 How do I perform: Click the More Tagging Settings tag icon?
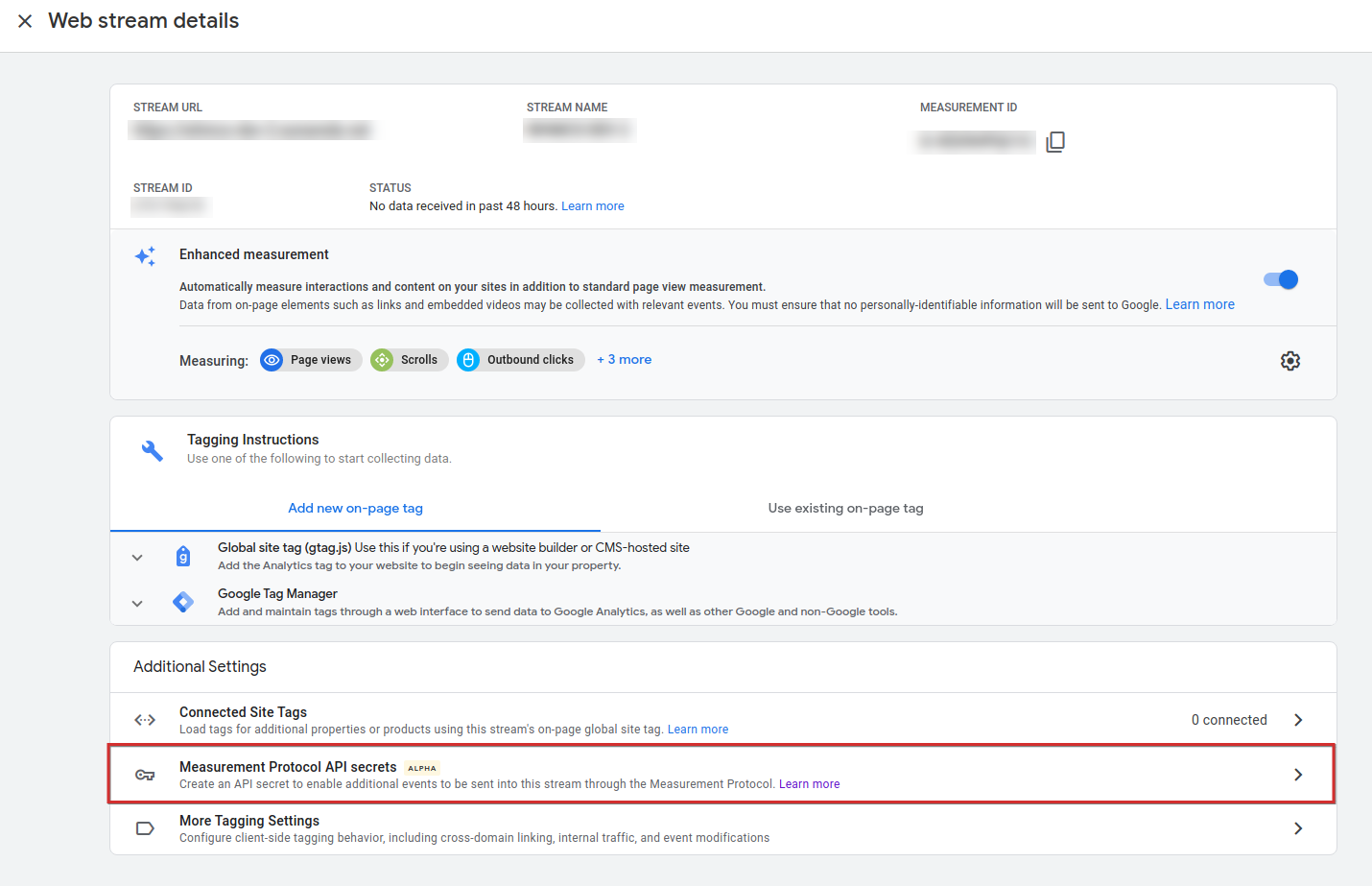(145, 827)
